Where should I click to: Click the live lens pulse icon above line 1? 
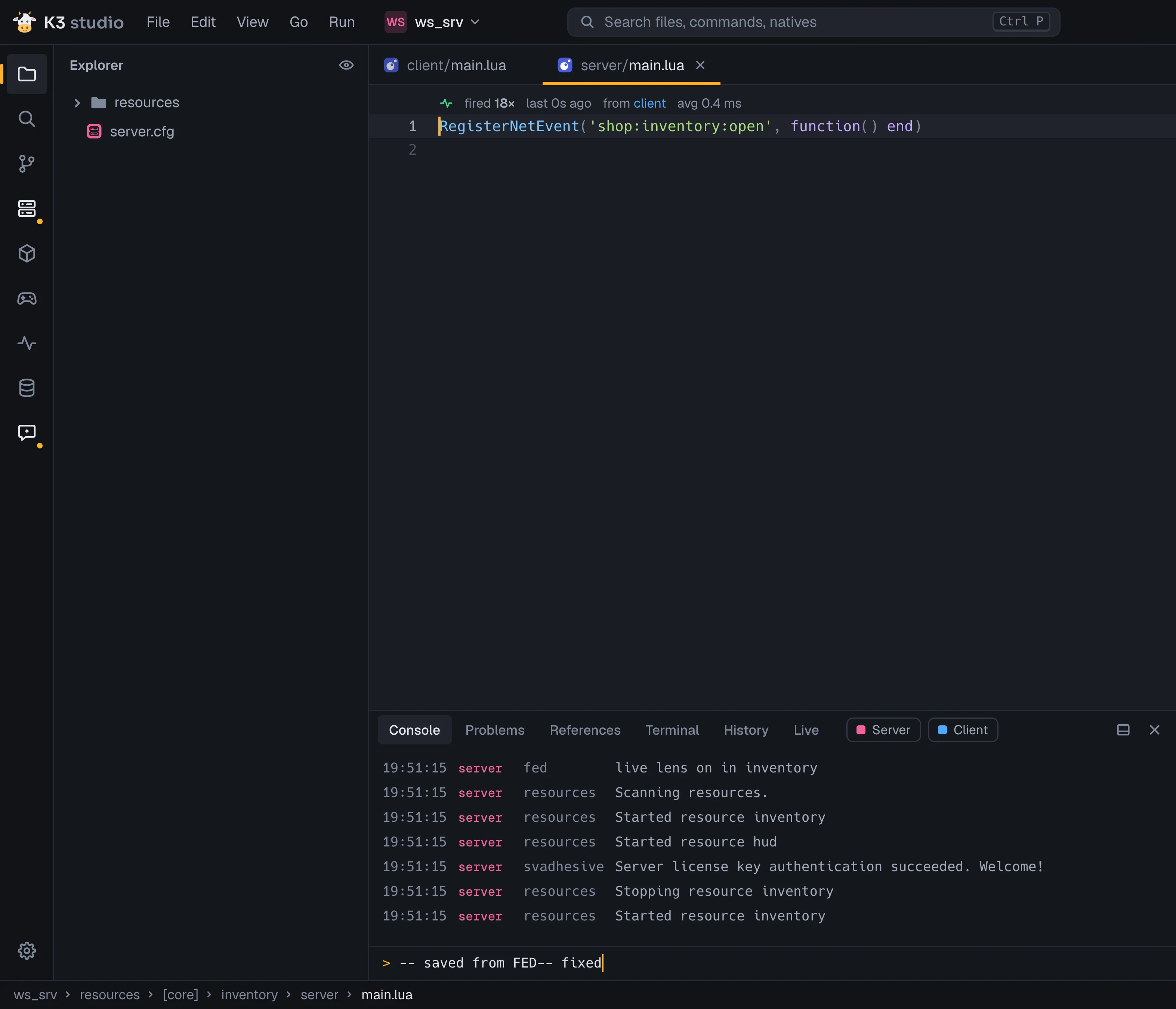tap(446, 103)
